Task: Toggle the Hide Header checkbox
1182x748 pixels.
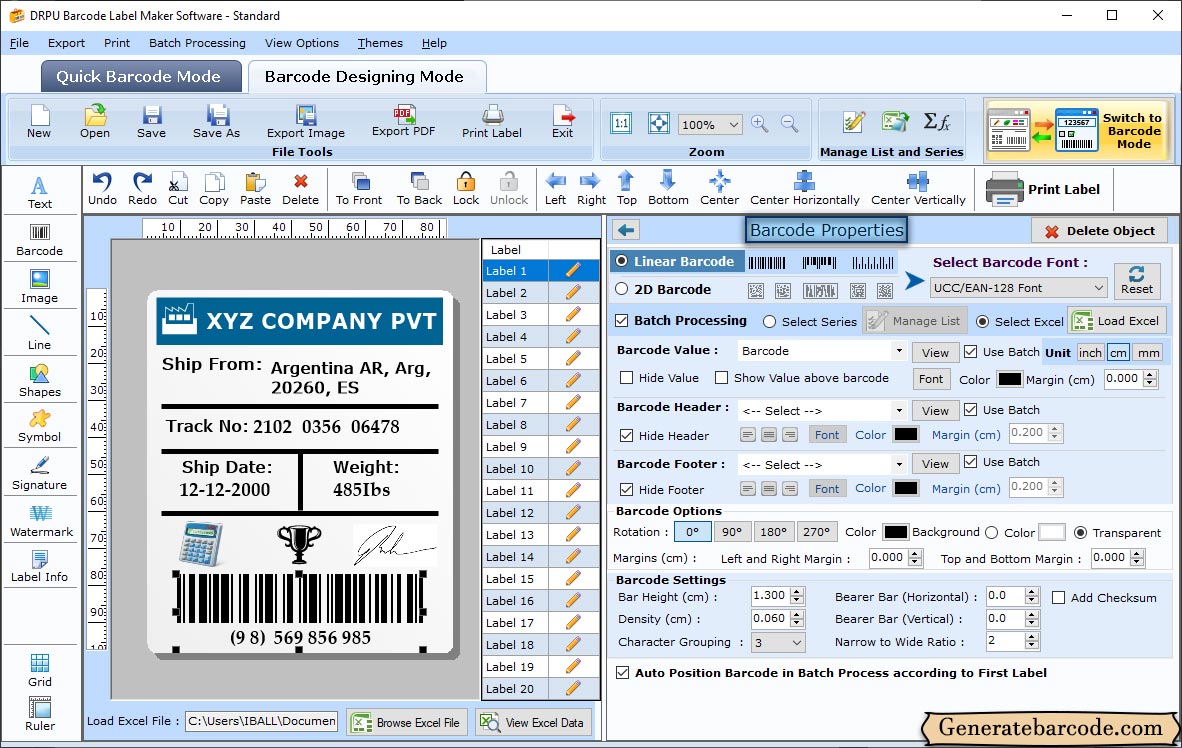Action: 626,436
